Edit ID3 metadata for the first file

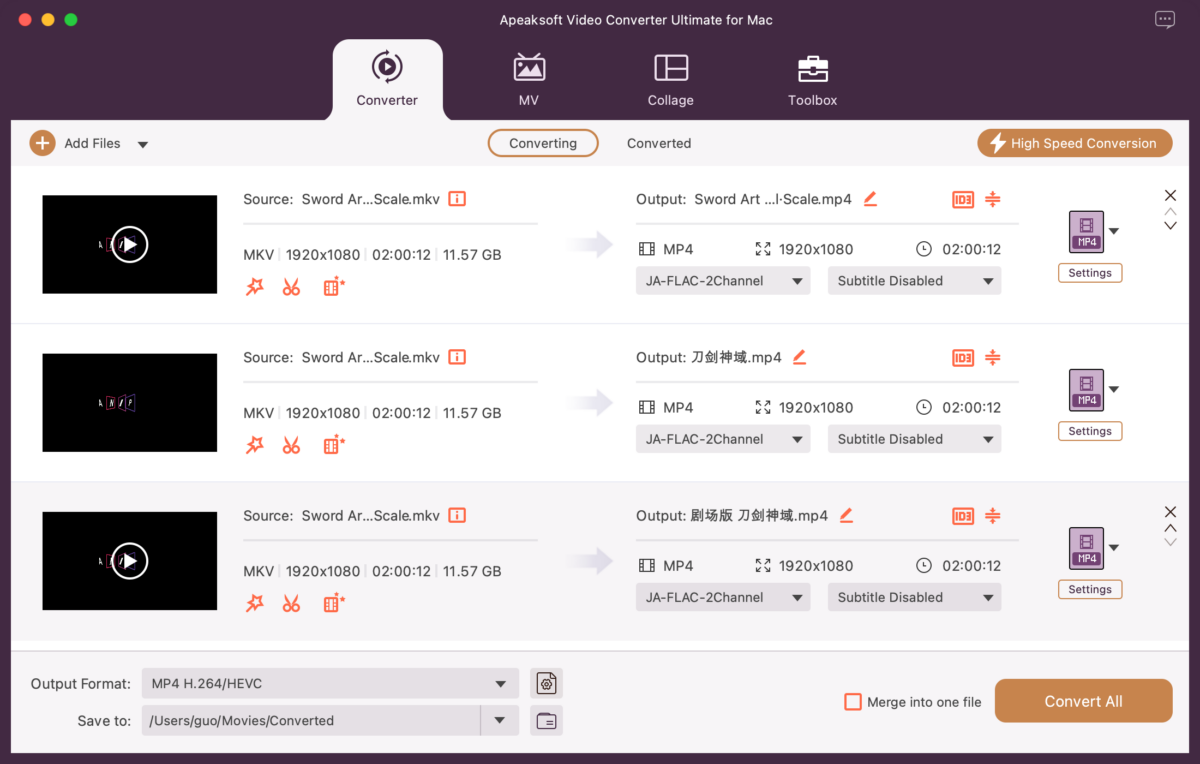point(962,199)
